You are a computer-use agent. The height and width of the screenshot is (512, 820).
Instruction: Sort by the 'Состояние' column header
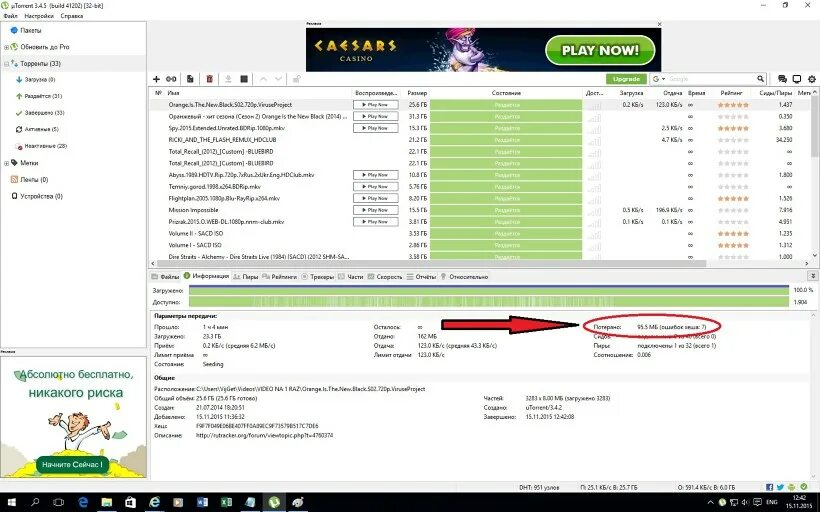506,93
